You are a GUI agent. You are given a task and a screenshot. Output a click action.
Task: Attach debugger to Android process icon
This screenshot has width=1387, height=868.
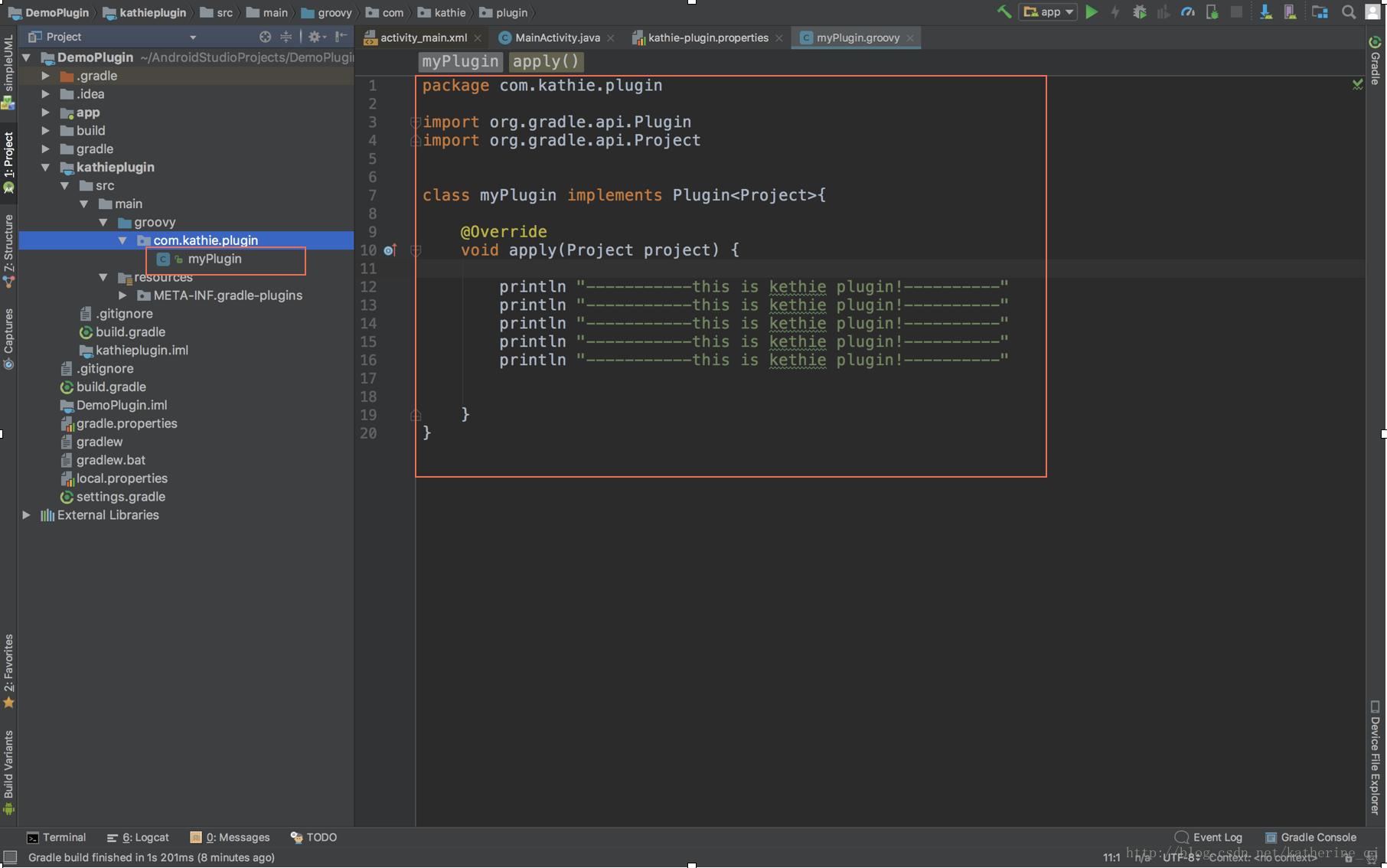coord(1212,12)
